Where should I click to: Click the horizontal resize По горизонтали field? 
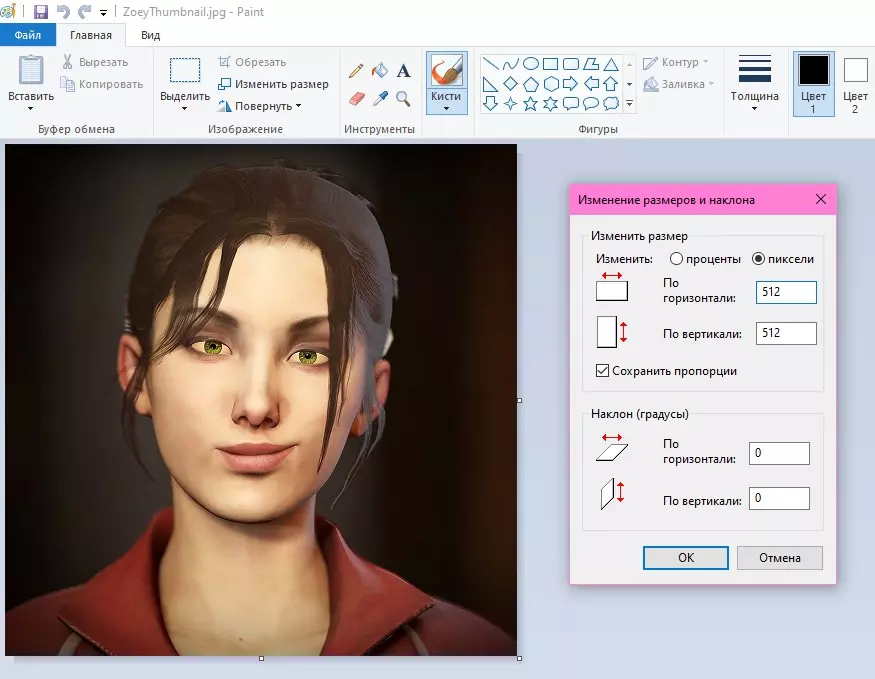tap(786, 292)
